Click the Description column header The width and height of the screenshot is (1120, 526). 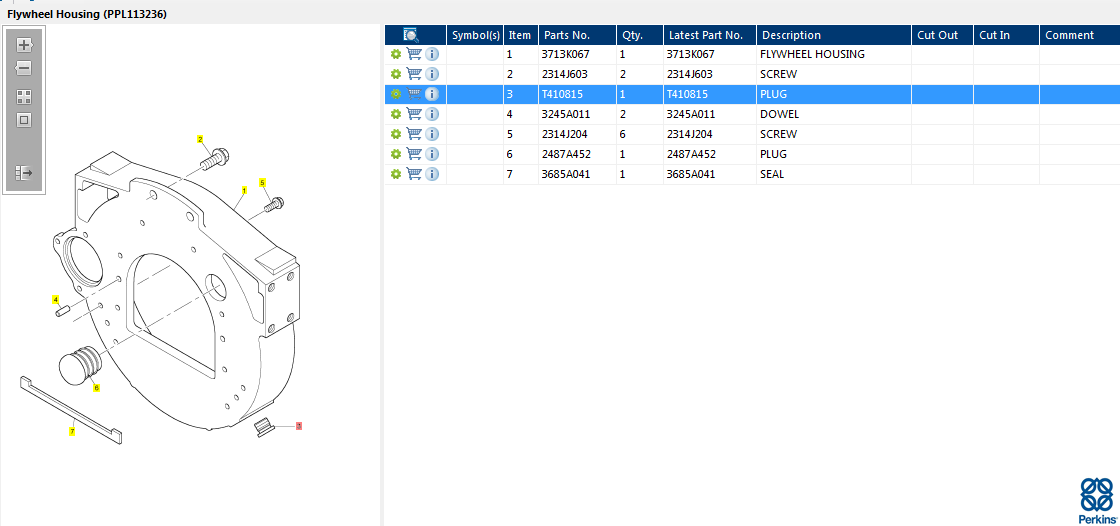[x=834, y=35]
